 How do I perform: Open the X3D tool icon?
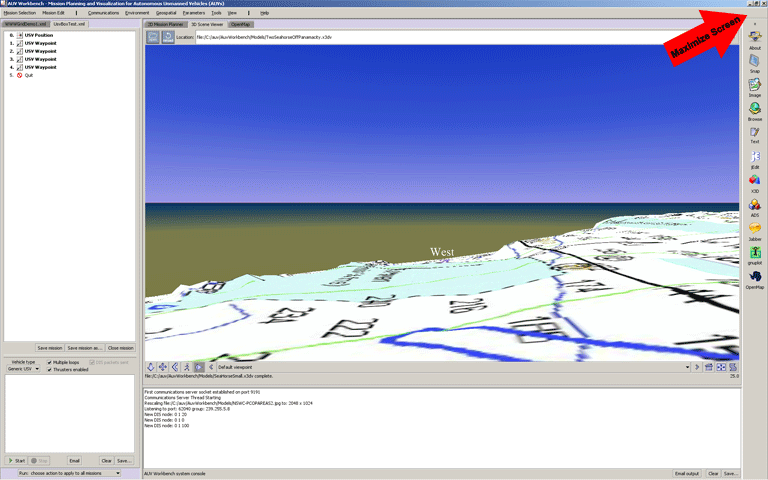[x=754, y=181]
